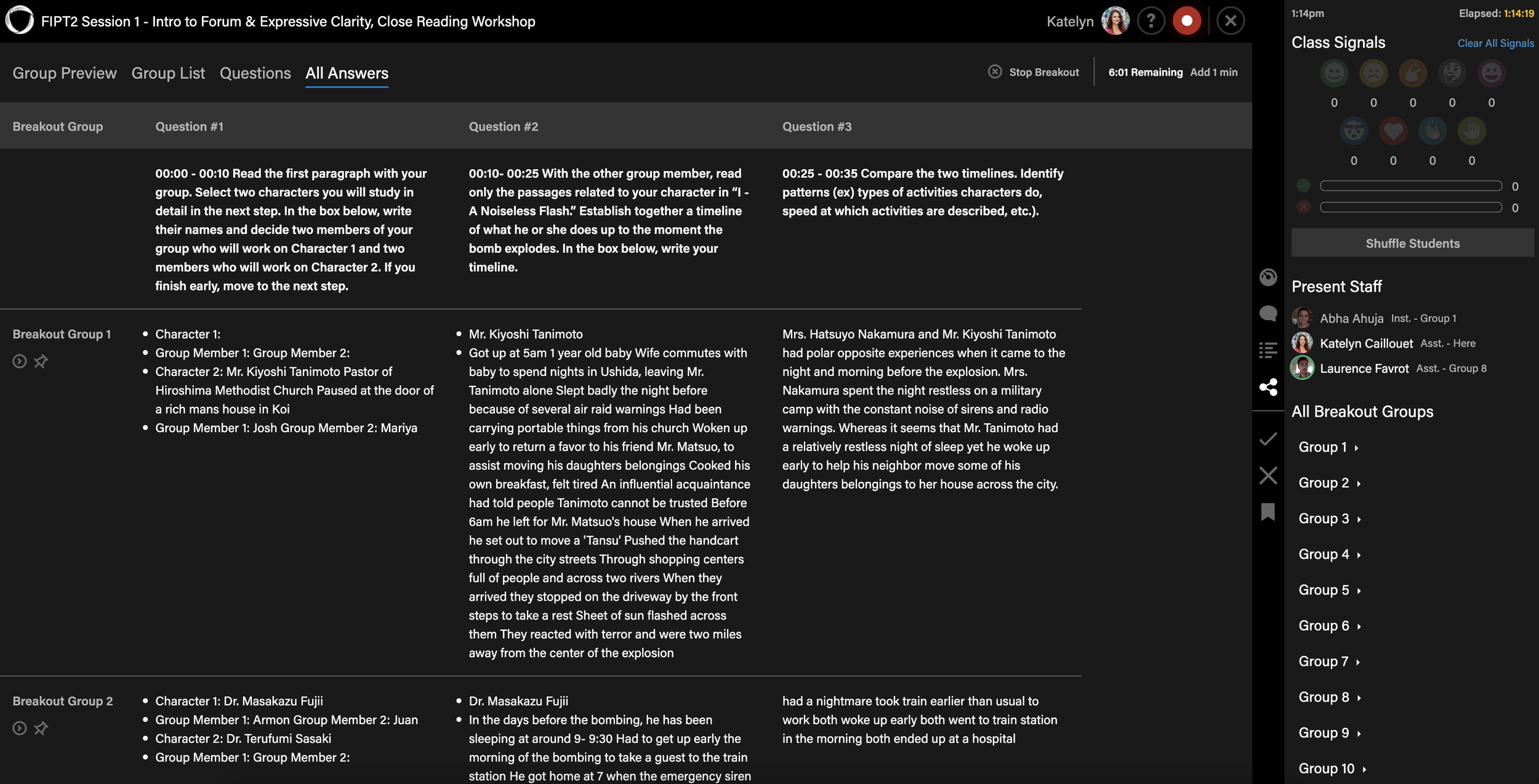This screenshot has width=1539, height=784.
Task: Click Clear All Signals link
Action: (x=1495, y=43)
